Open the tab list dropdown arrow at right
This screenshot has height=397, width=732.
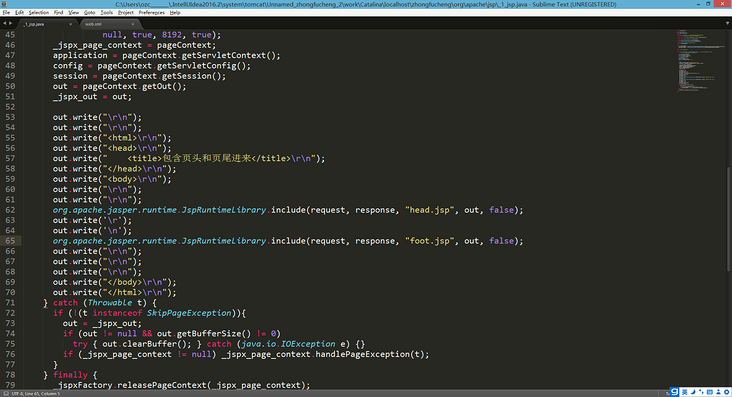(x=727, y=23)
